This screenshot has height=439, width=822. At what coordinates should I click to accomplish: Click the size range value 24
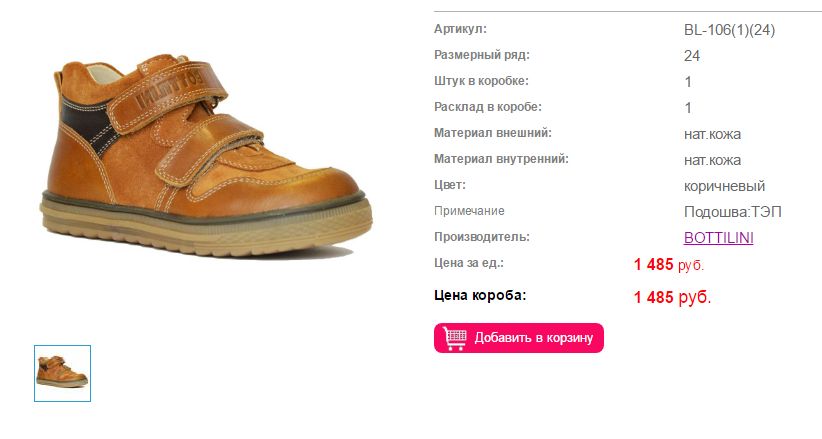tap(691, 56)
